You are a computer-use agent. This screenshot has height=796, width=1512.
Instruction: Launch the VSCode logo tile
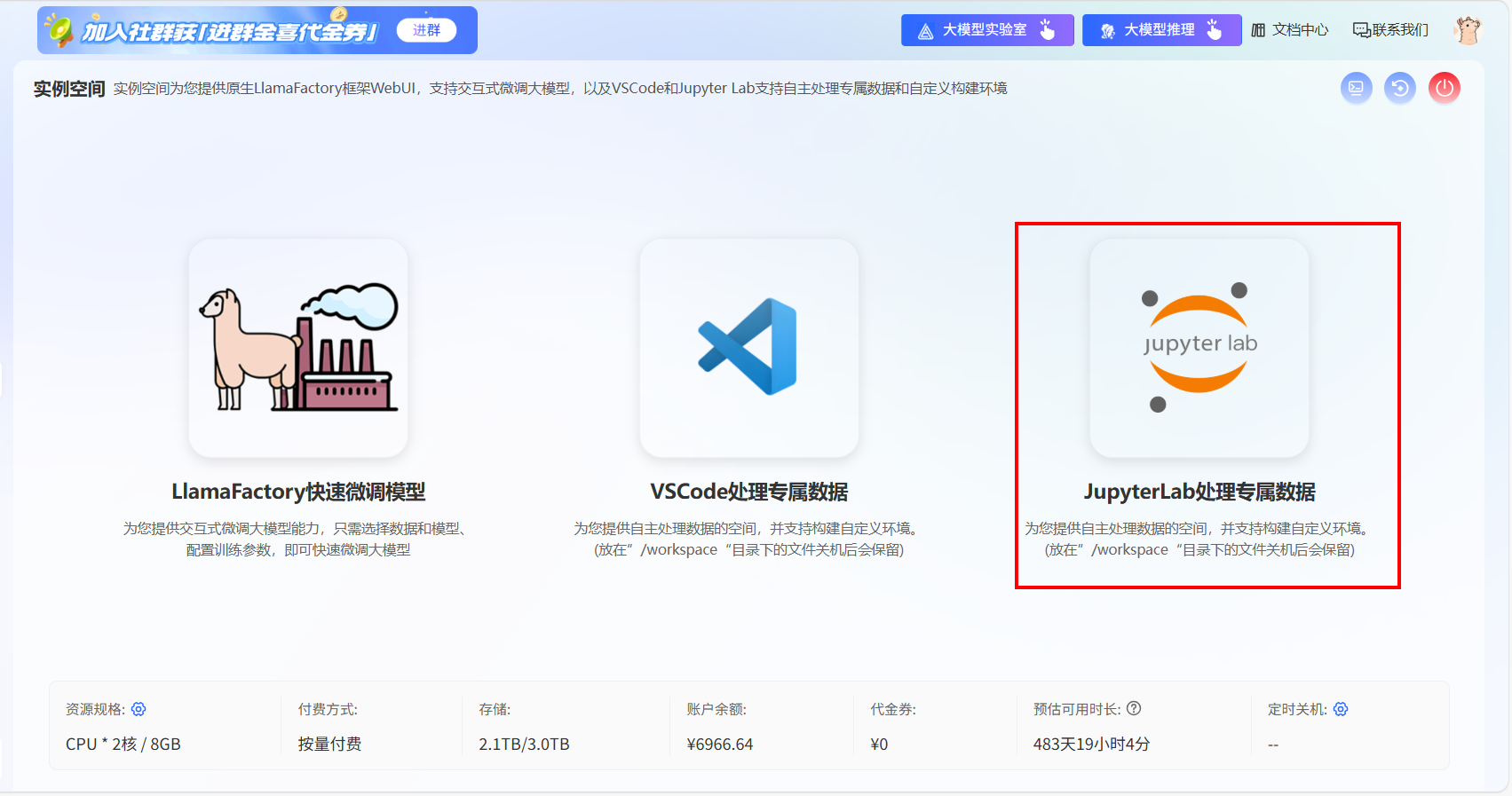point(748,348)
